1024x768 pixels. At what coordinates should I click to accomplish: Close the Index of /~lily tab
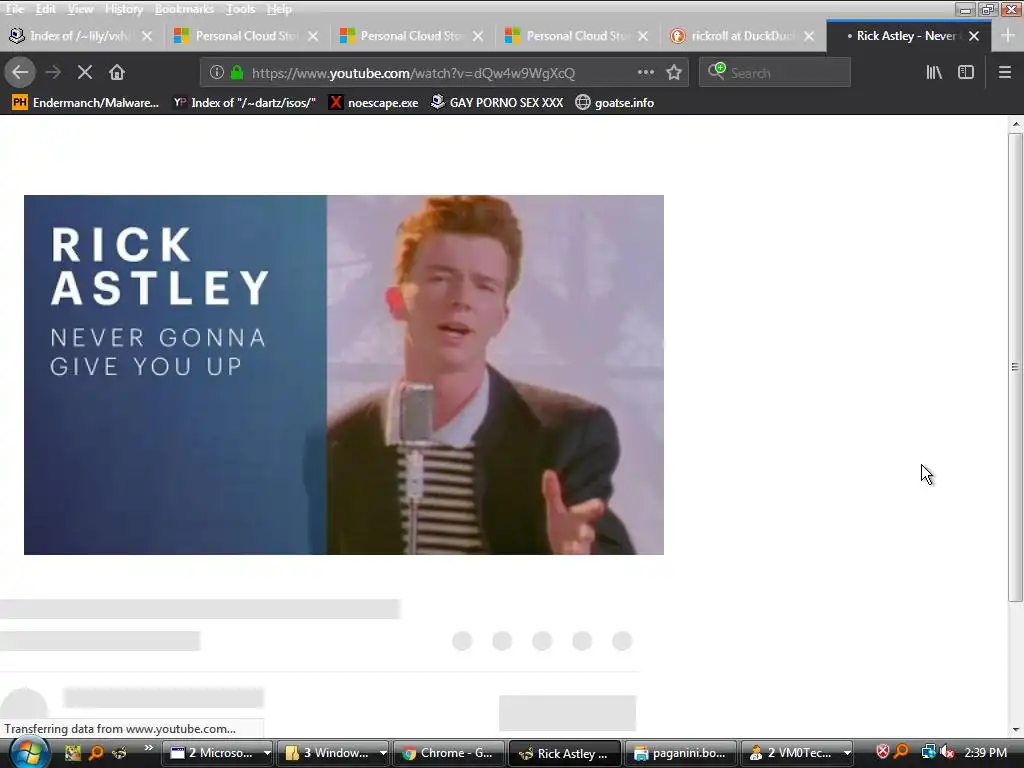click(147, 36)
